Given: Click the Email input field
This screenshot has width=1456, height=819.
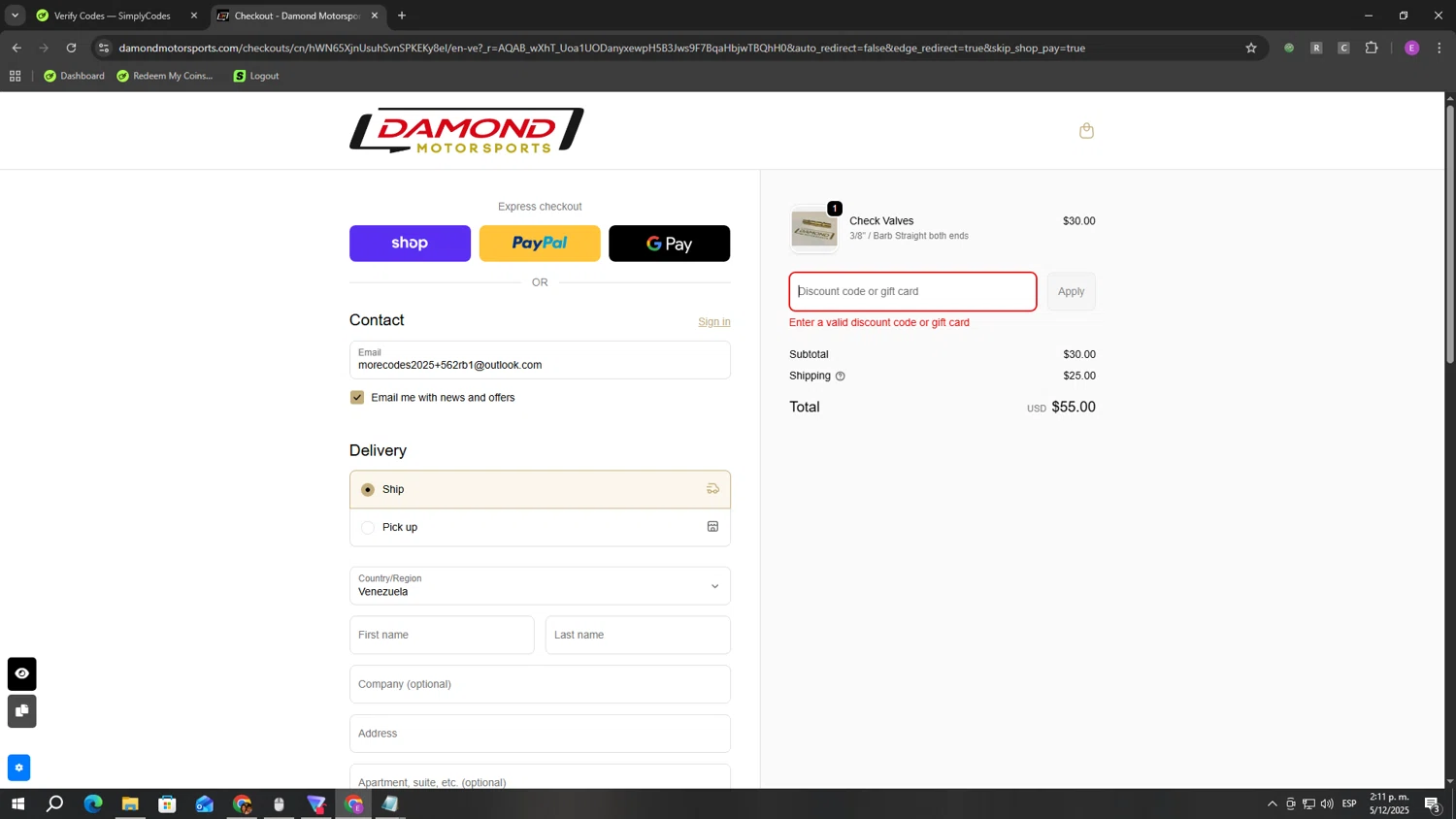Looking at the screenshot, I should pyautogui.click(x=540, y=360).
